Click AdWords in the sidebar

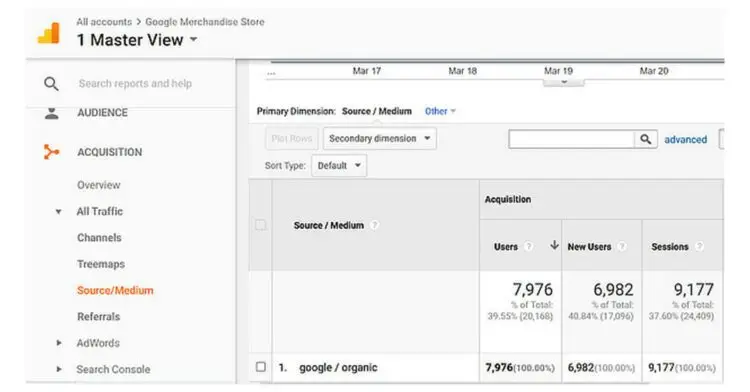pos(98,343)
